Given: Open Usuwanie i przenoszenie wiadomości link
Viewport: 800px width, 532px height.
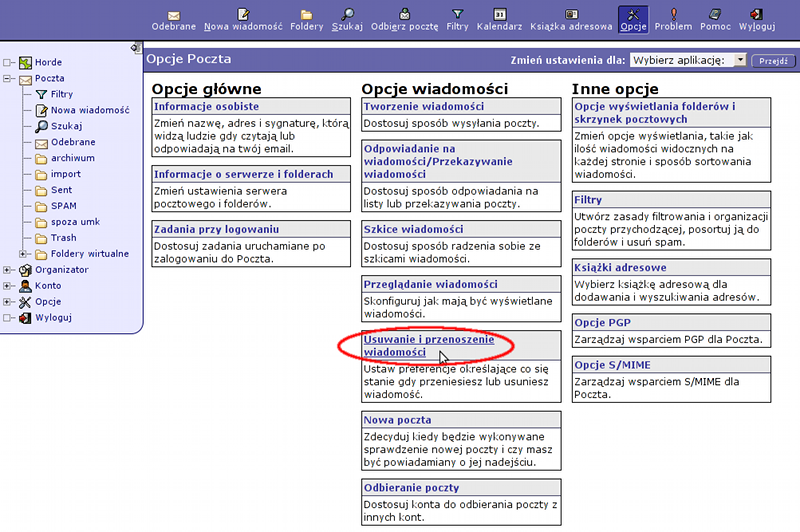Looking at the screenshot, I should (x=429, y=345).
